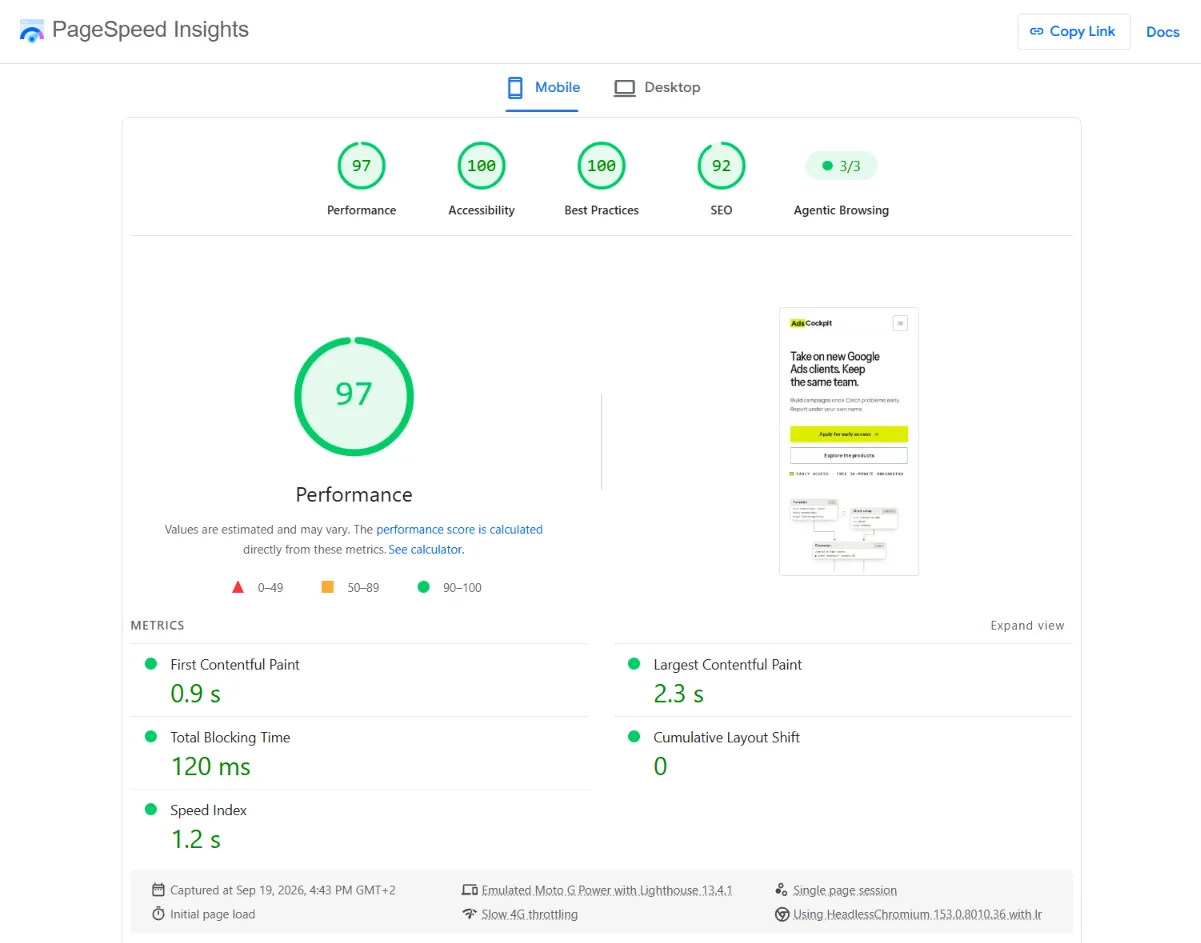Viewport: 1201px width, 943px height.
Task: Click the orange square 50–89 legend icon
Action: tap(327, 587)
